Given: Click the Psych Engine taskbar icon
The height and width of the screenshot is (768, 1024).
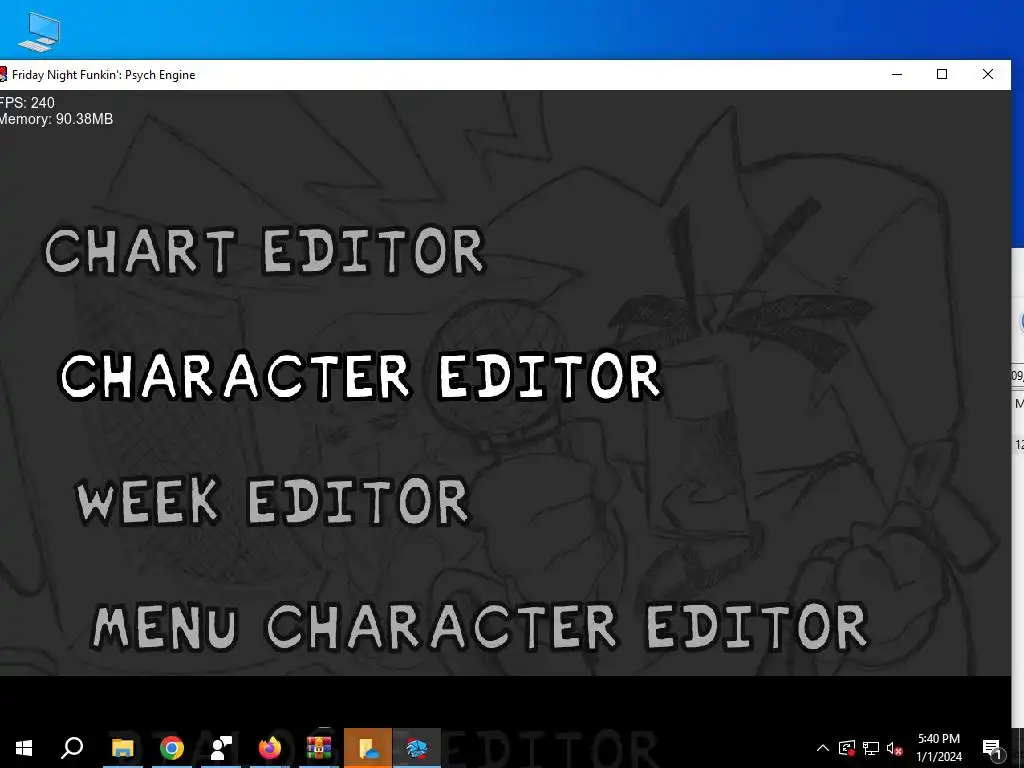Looking at the screenshot, I should (417, 748).
